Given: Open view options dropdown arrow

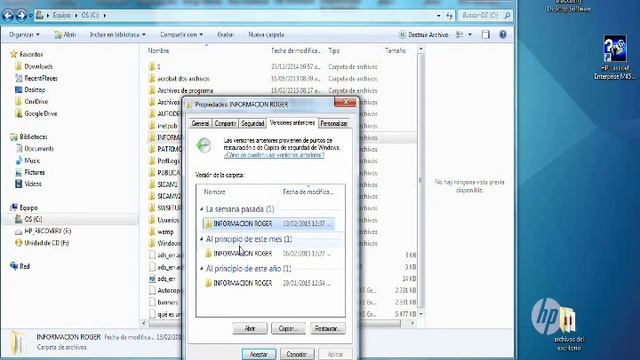Looking at the screenshot, I should [x=470, y=35].
